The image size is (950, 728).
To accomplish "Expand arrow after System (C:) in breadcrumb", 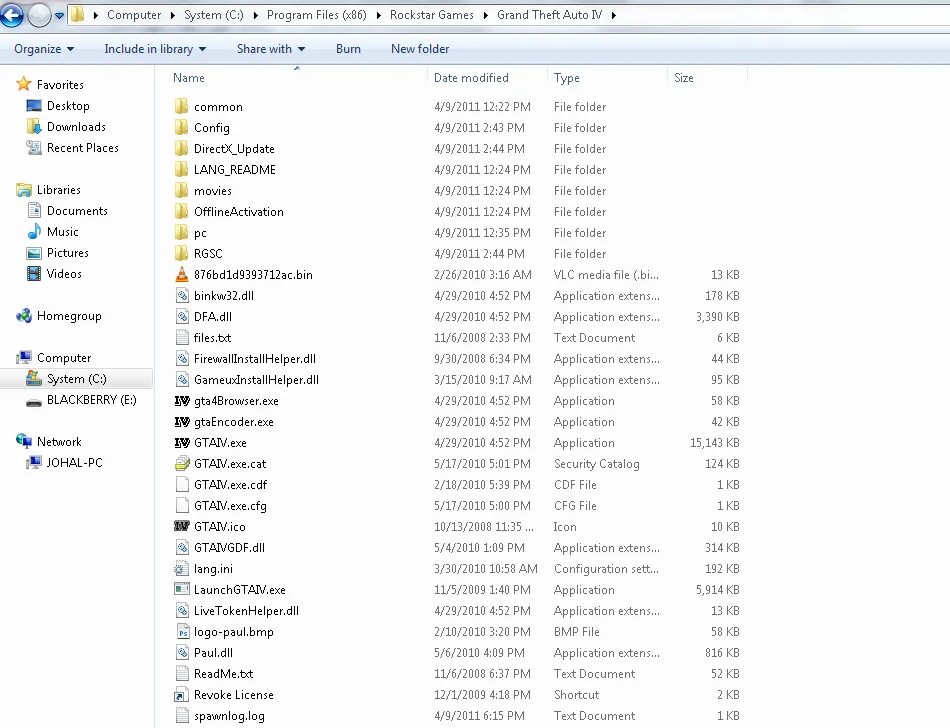I will 255,15.
